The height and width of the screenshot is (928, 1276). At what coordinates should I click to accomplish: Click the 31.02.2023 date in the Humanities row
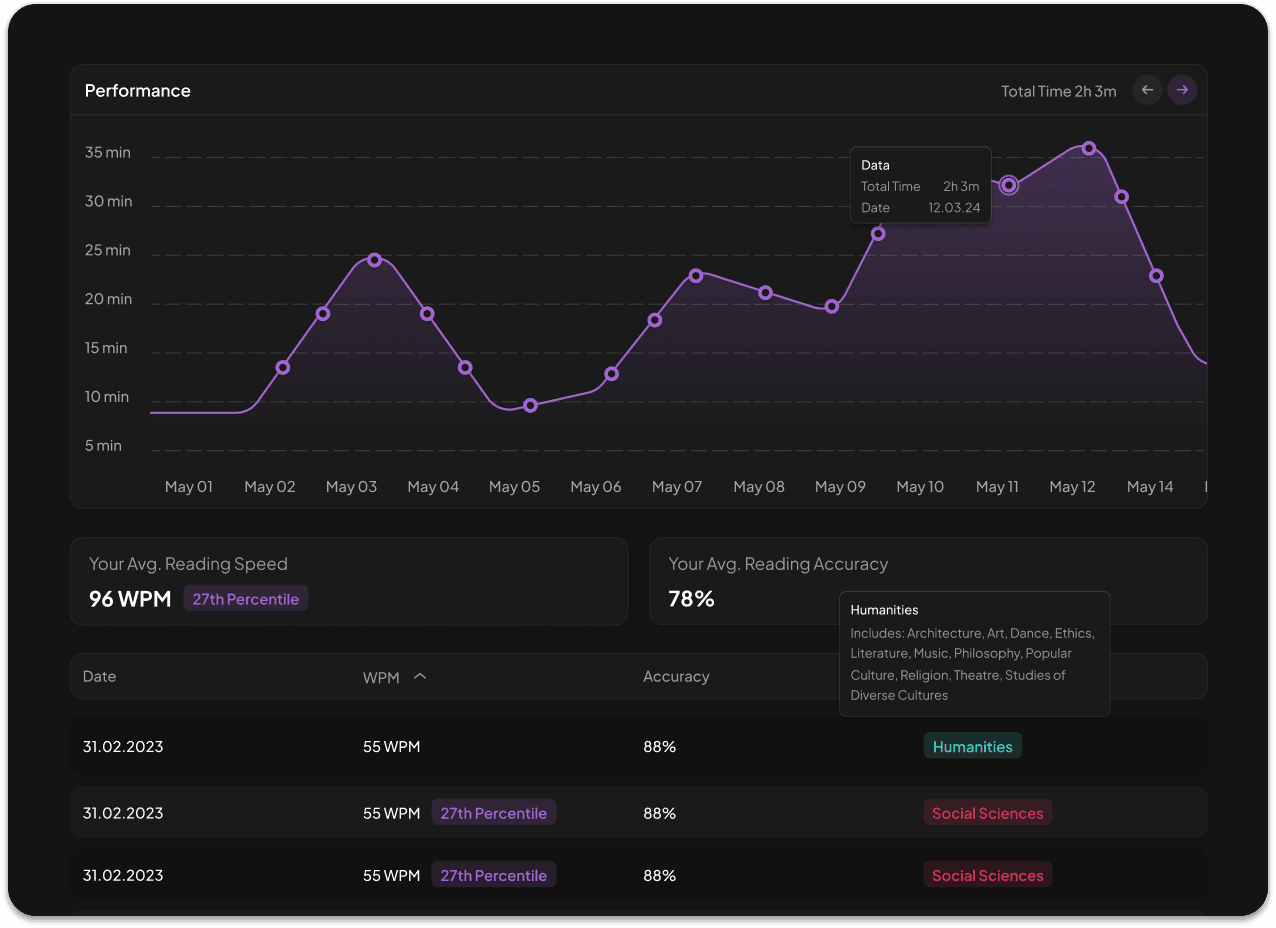pos(123,747)
